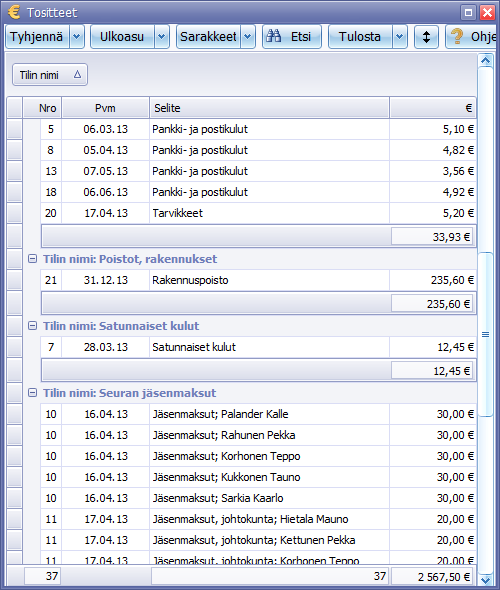Click the Tilin nimi grouping chip
Viewport: 500px width, 590px height.
[50, 75]
